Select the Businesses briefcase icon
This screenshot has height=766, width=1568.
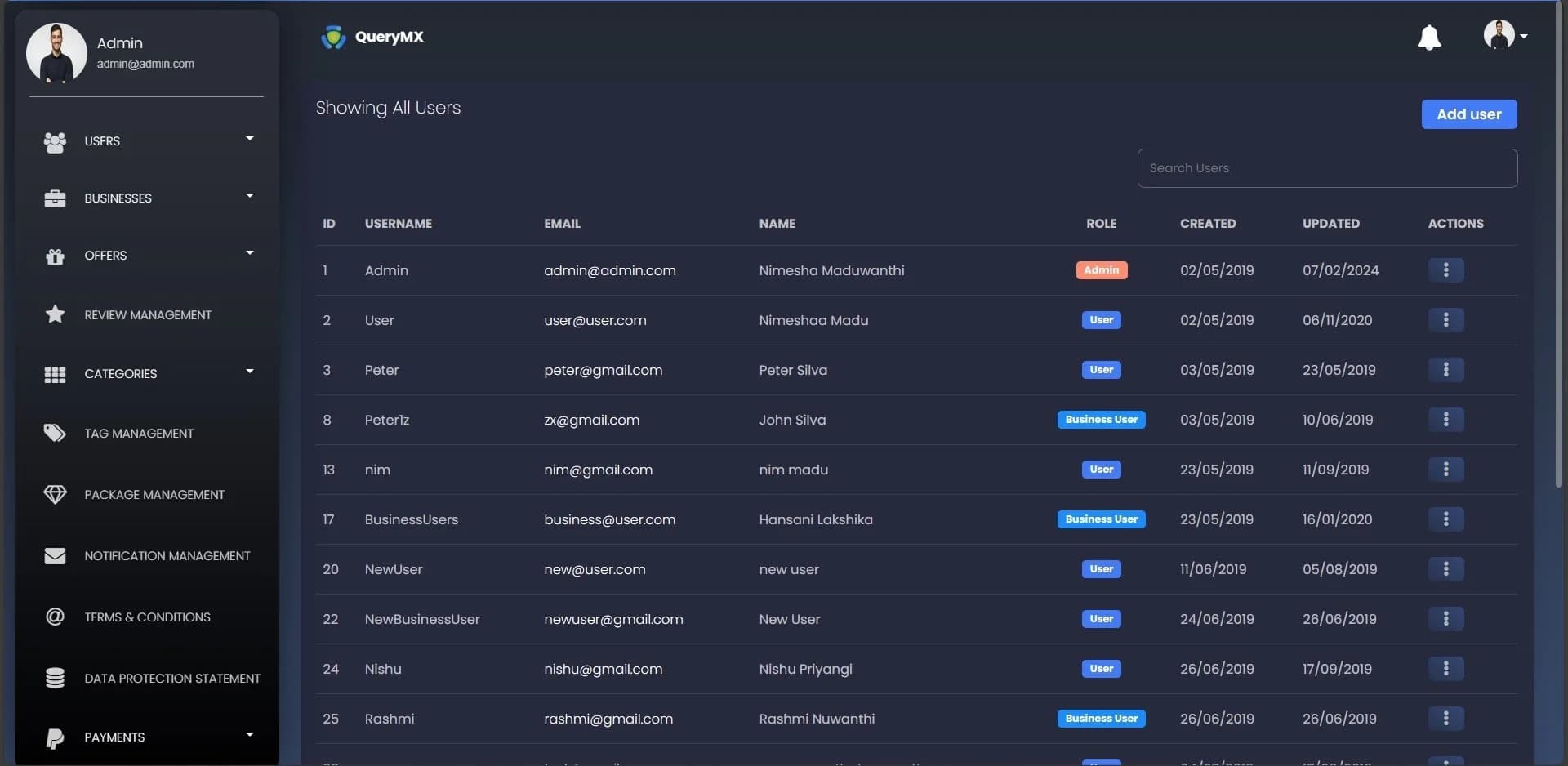54,198
